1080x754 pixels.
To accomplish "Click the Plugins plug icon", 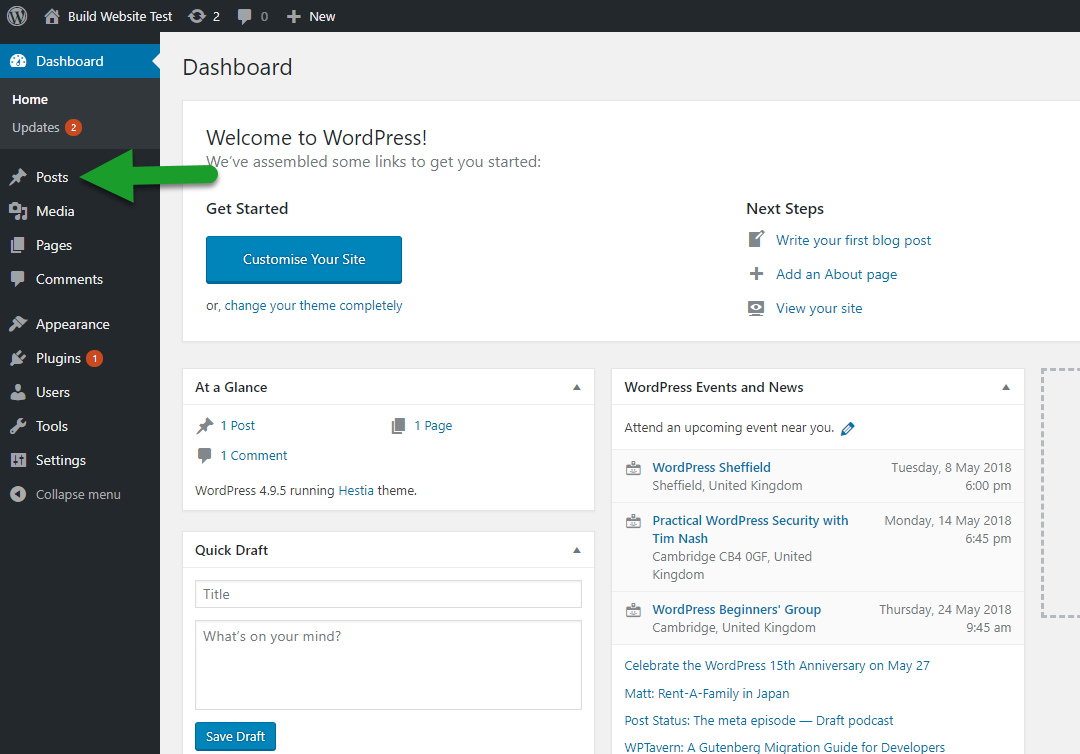I will 18,358.
